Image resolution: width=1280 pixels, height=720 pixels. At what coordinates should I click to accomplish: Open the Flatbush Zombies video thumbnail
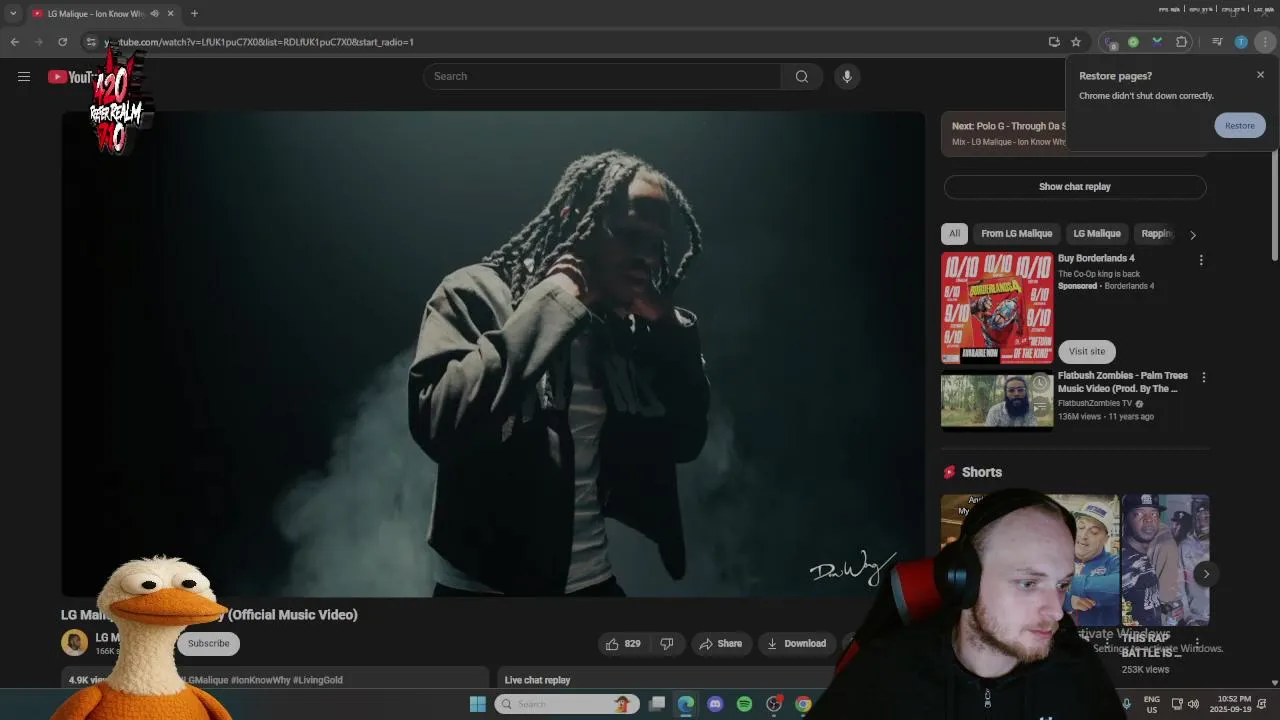click(997, 400)
